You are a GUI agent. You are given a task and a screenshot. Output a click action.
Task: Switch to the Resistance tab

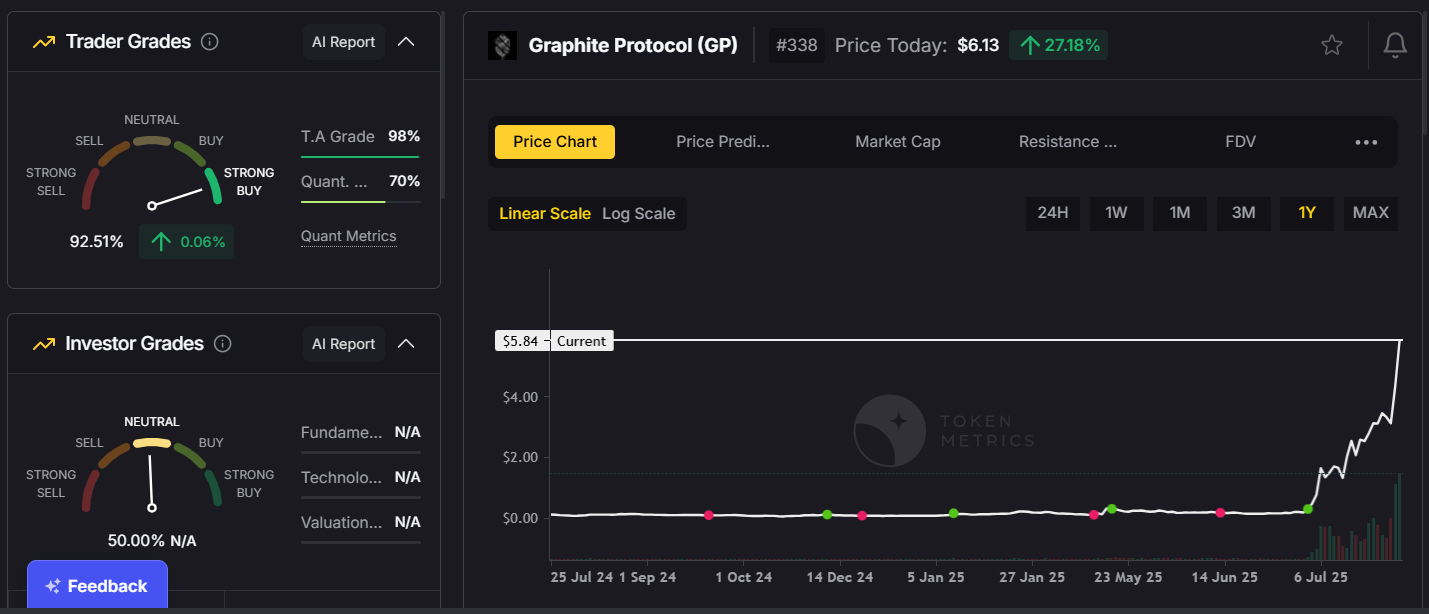1068,142
